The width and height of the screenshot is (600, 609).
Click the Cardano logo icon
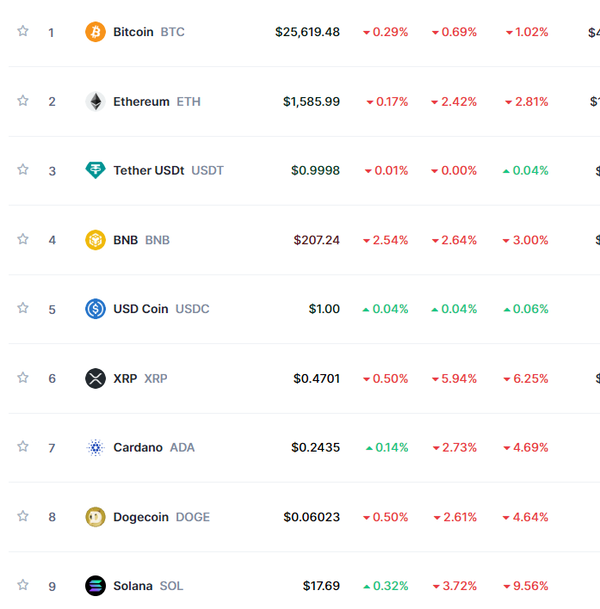(x=95, y=448)
